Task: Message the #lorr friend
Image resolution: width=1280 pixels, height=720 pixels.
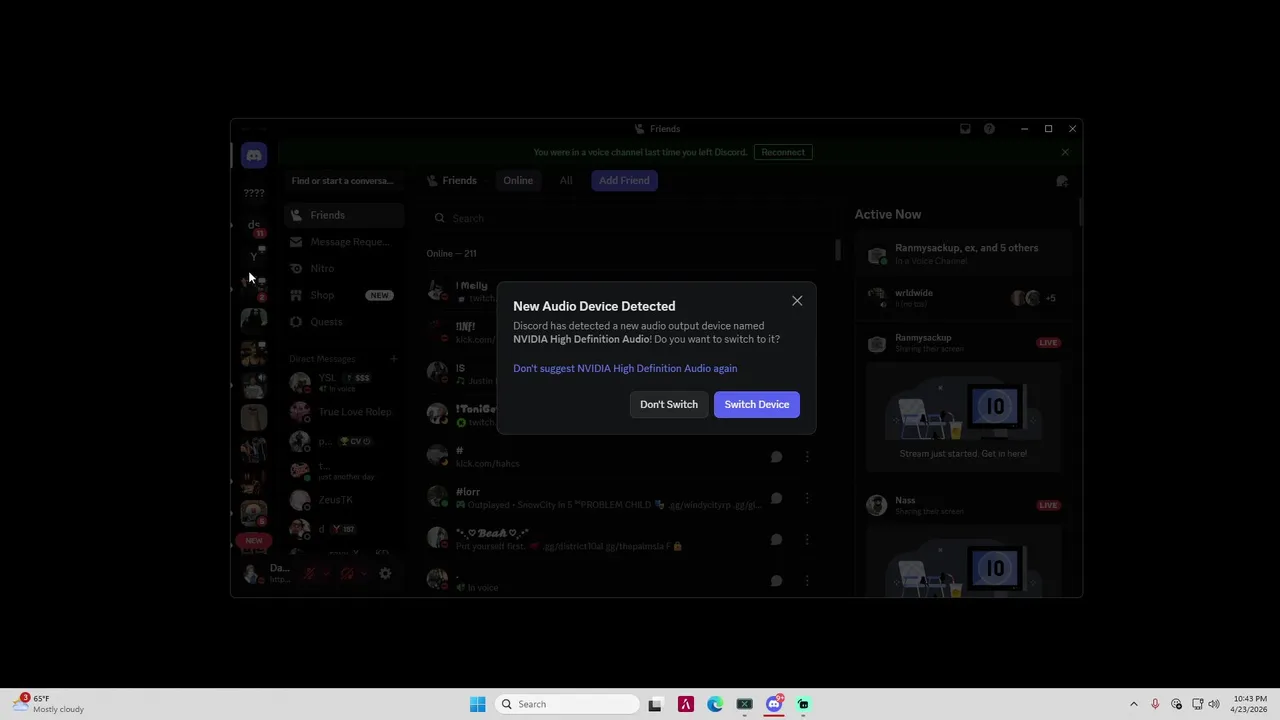Action: [x=776, y=498]
